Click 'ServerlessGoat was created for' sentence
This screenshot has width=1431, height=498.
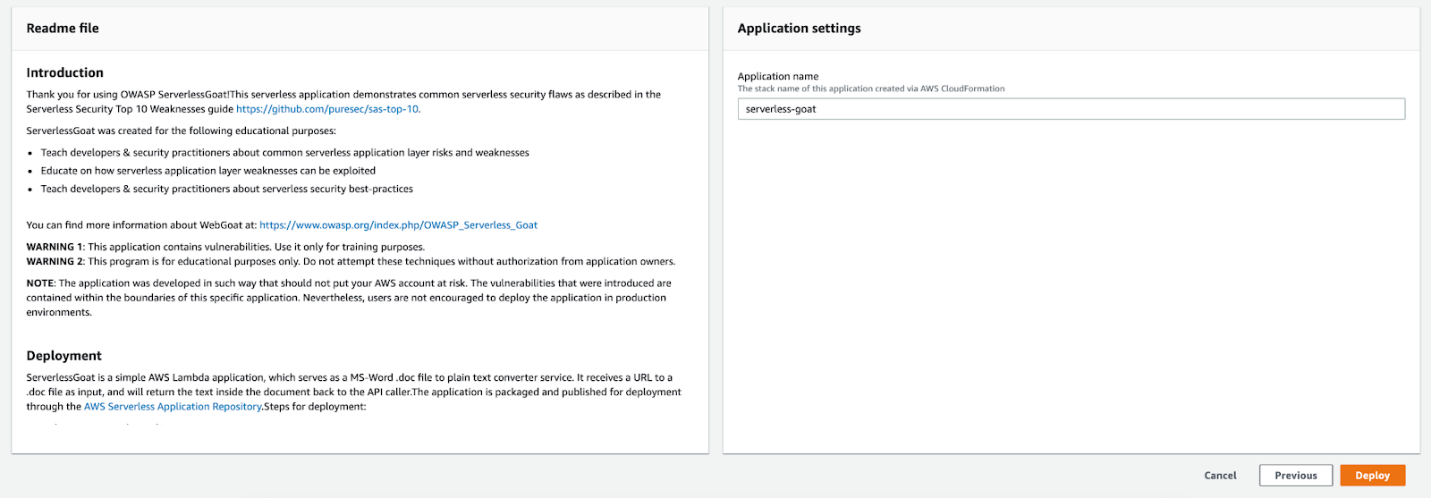[182, 131]
